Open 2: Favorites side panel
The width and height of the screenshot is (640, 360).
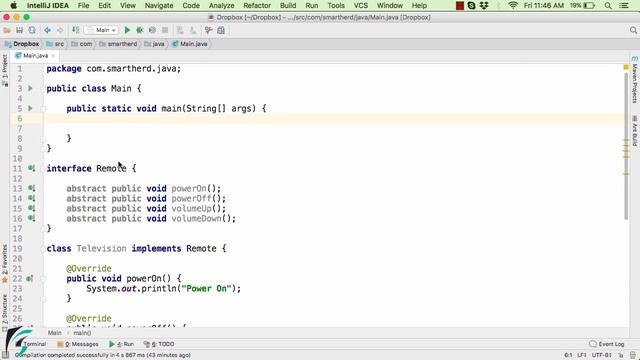click(x=4, y=263)
